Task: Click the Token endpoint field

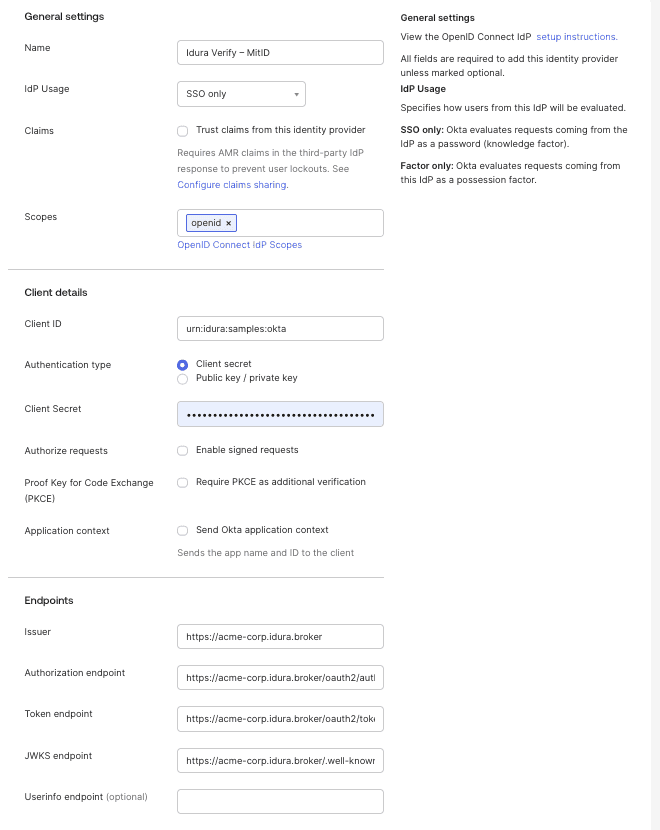Action: [x=280, y=718]
